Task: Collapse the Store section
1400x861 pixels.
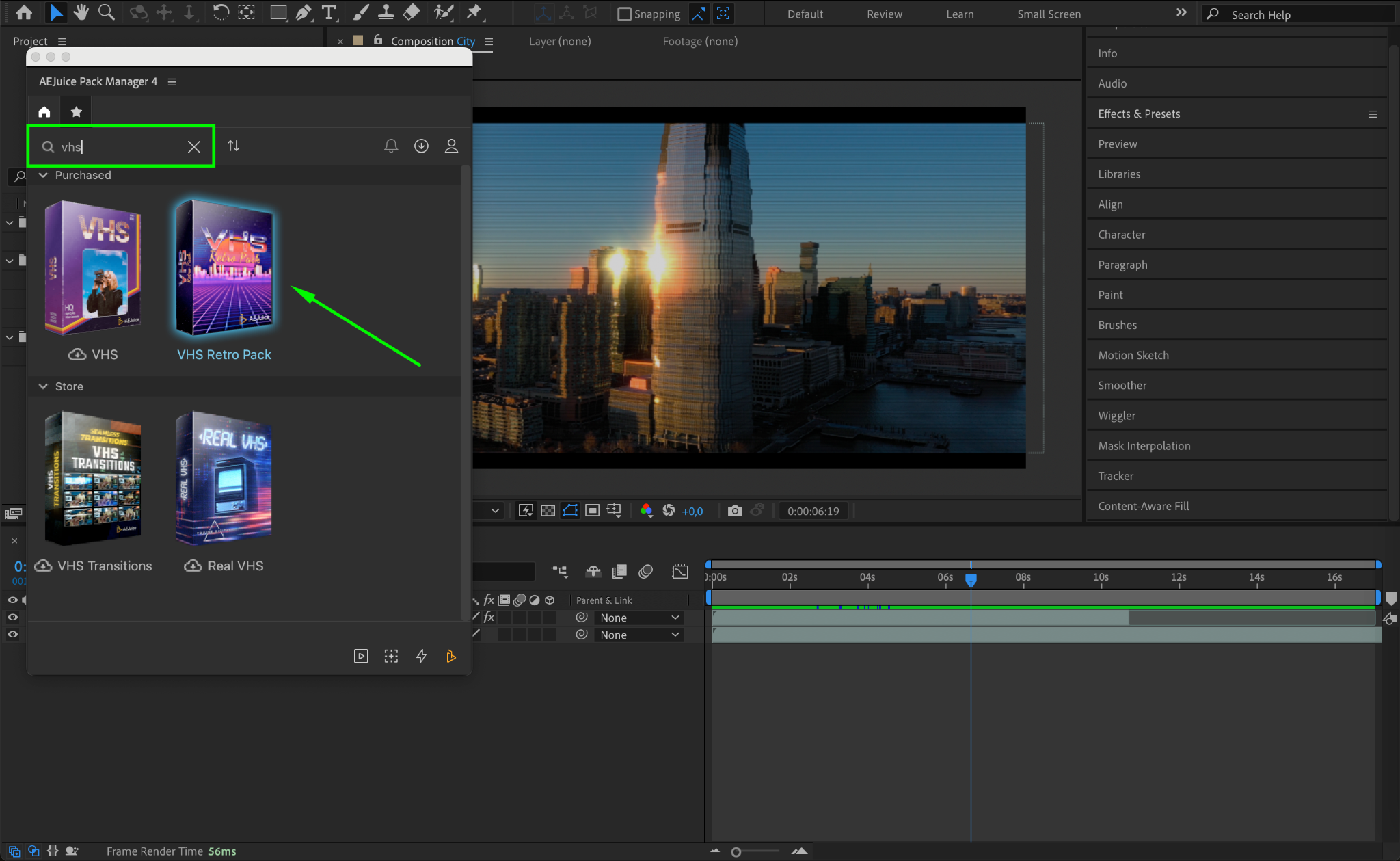Action: pyautogui.click(x=43, y=386)
